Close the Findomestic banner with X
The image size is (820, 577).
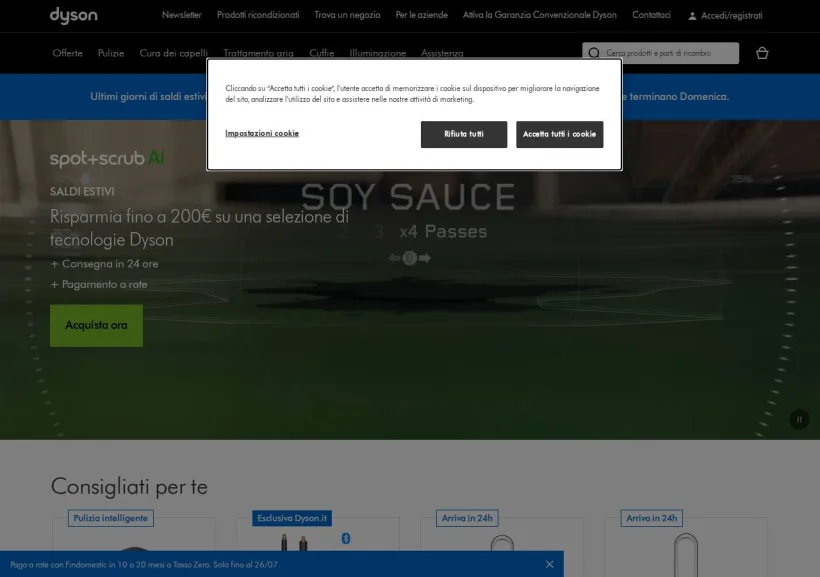(549, 564)
